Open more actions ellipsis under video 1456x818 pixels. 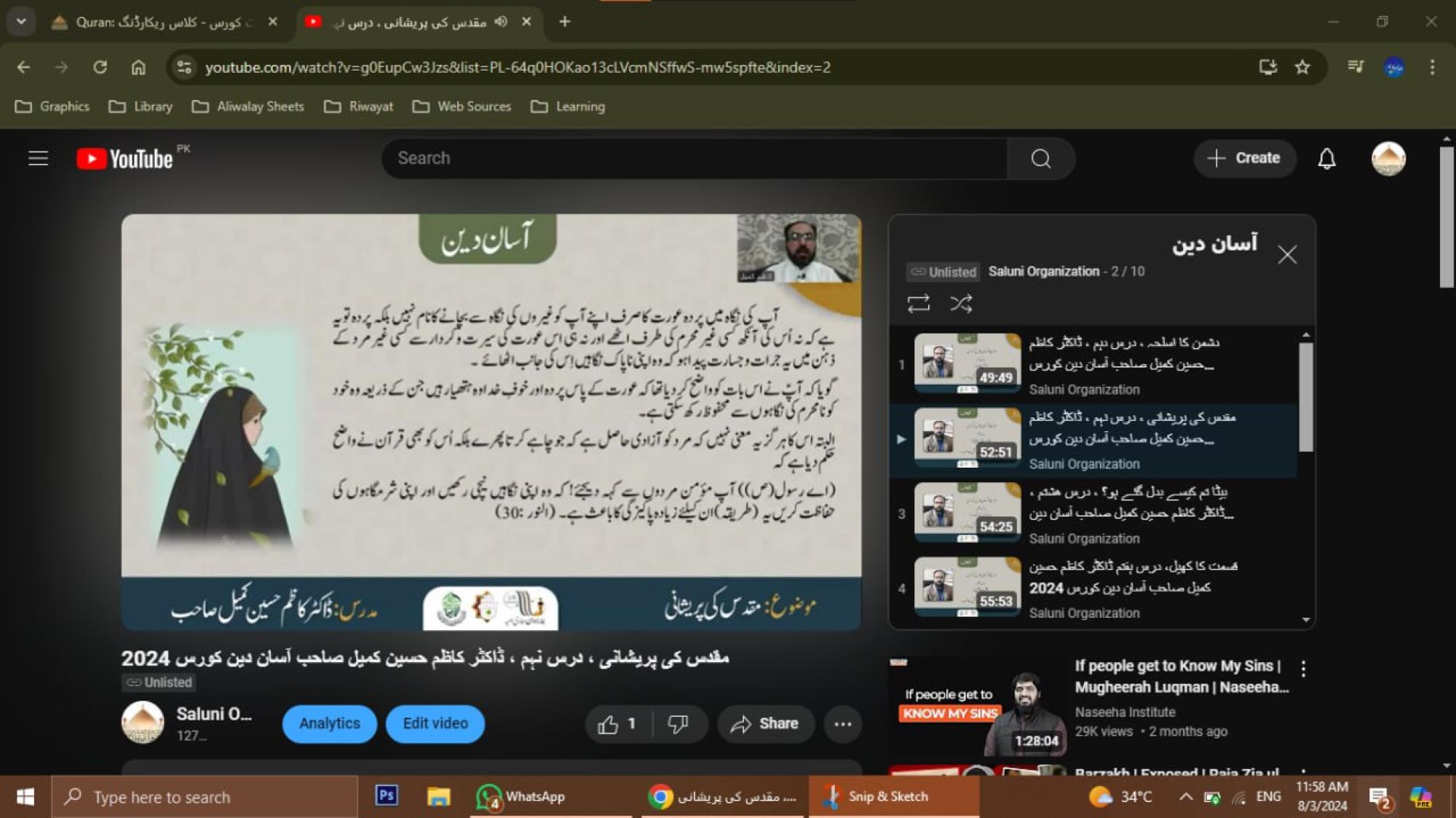pyautogui.click(x=842, y=724)
